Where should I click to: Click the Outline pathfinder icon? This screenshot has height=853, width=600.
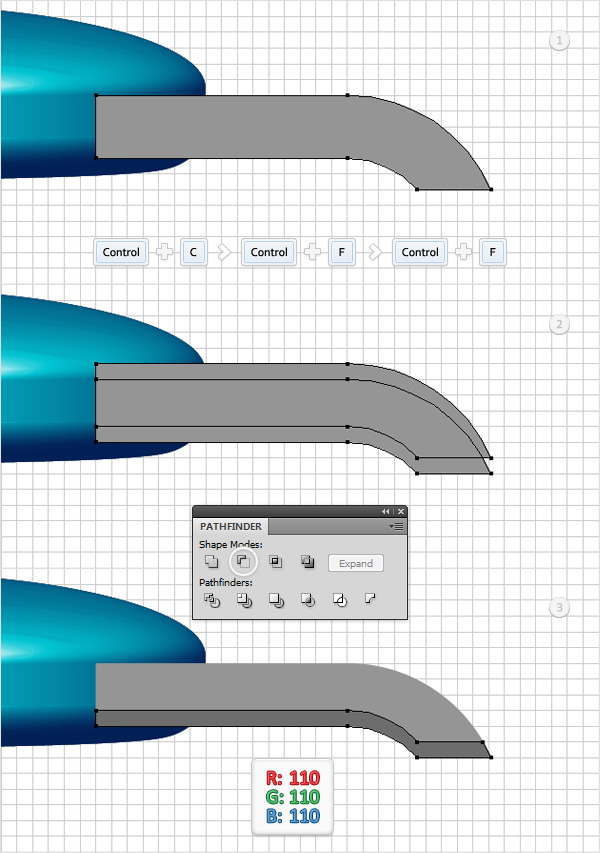tap(340, 600)
